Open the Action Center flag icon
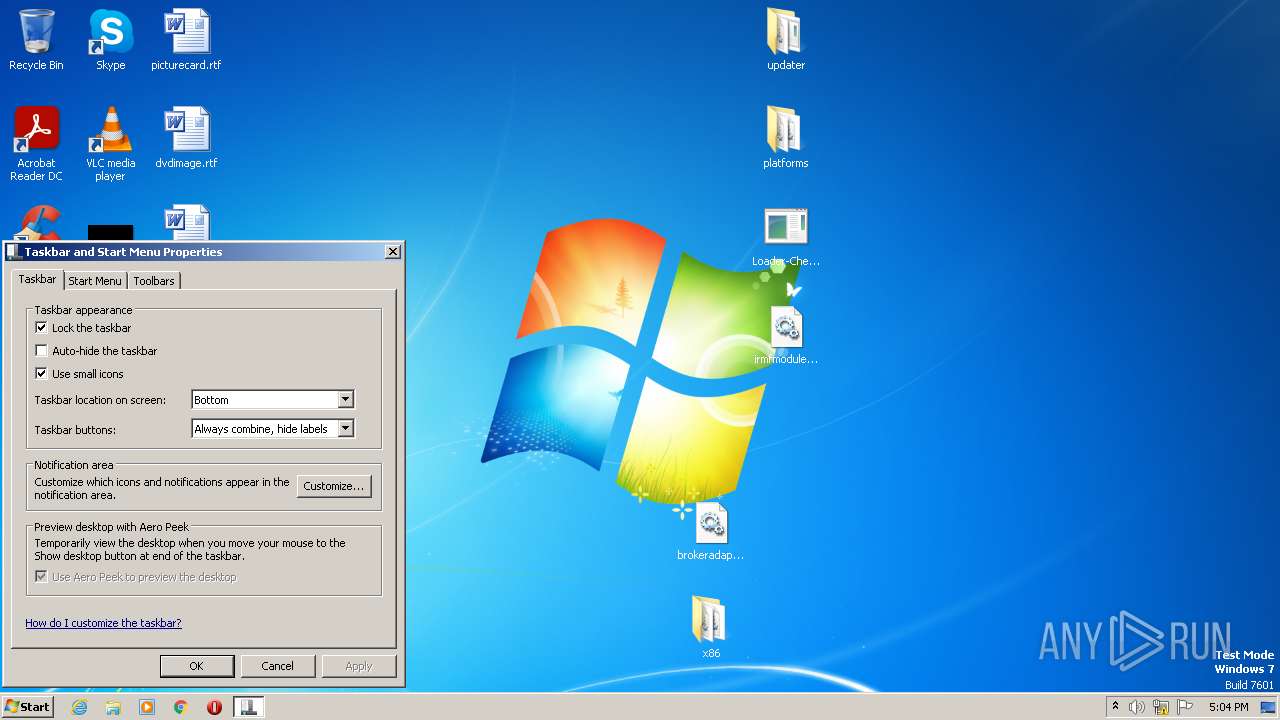This screenshot has width=1280, height=720. [x=1185, y=707]
